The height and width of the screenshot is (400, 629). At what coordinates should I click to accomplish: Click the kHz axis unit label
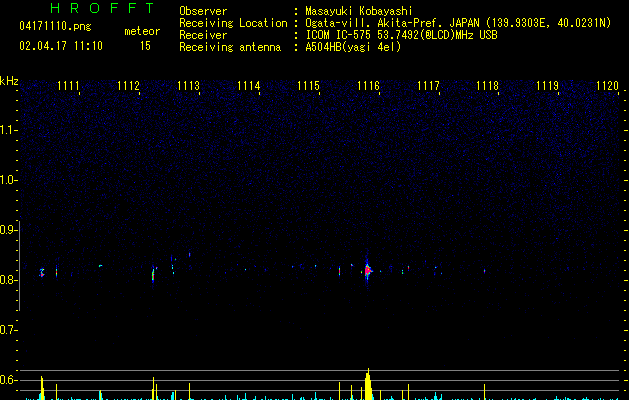[x=9, y=81]
